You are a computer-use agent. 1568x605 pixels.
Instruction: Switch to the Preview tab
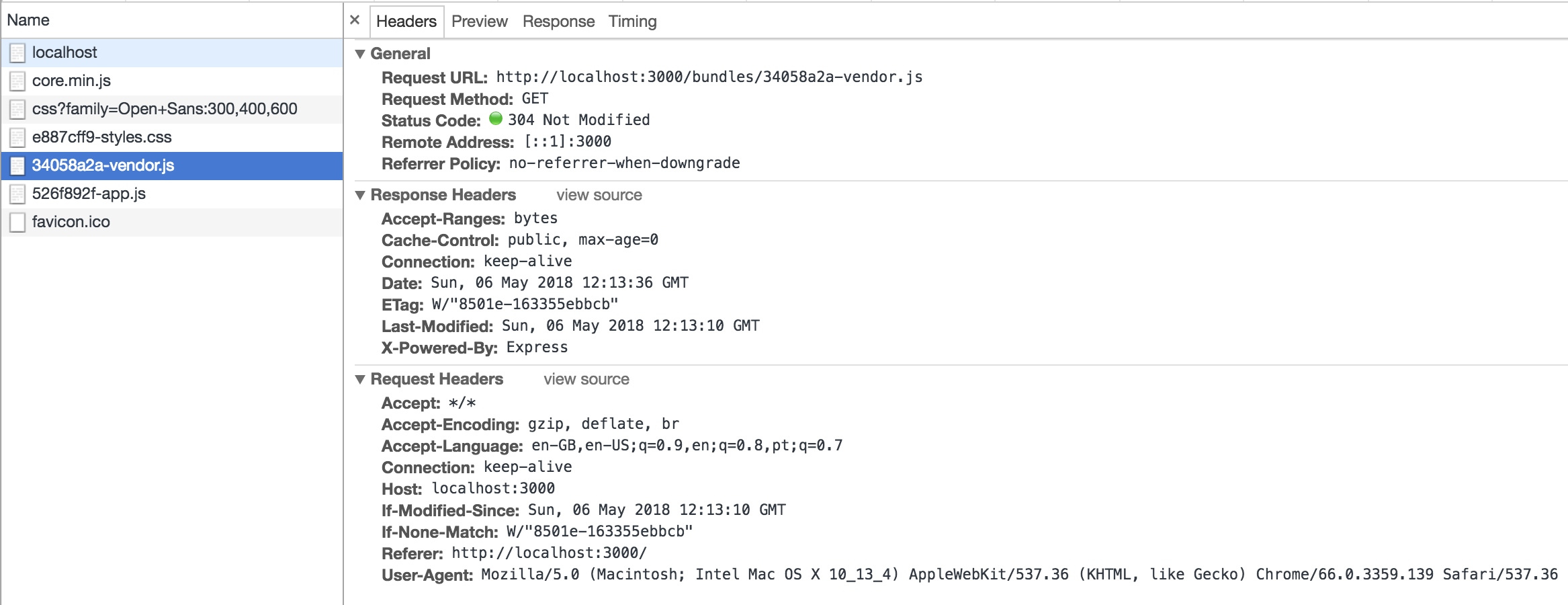[480, 21]
